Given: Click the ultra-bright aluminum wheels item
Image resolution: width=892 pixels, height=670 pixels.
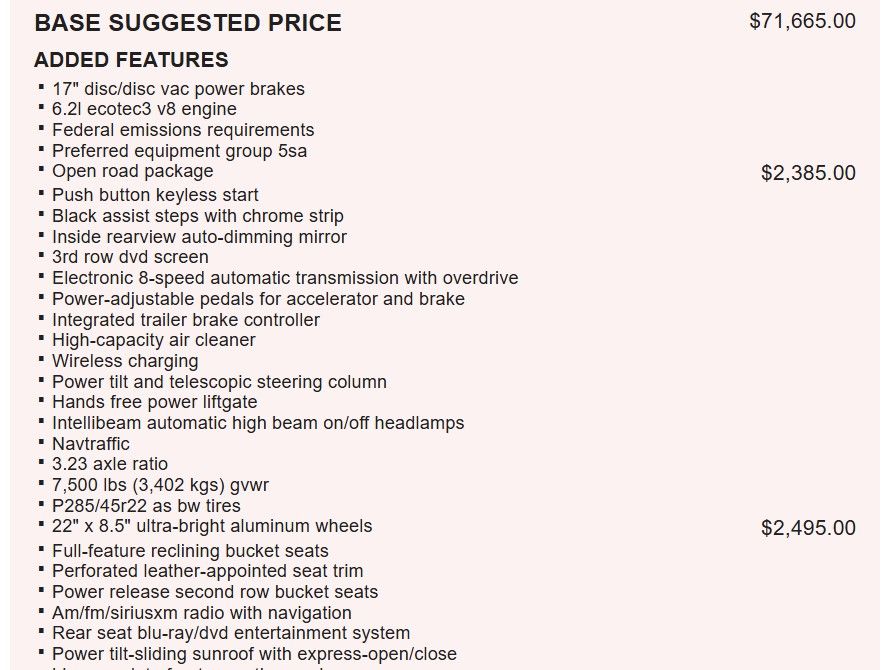Looking at the screenshot, I should [x=212, y=526].
